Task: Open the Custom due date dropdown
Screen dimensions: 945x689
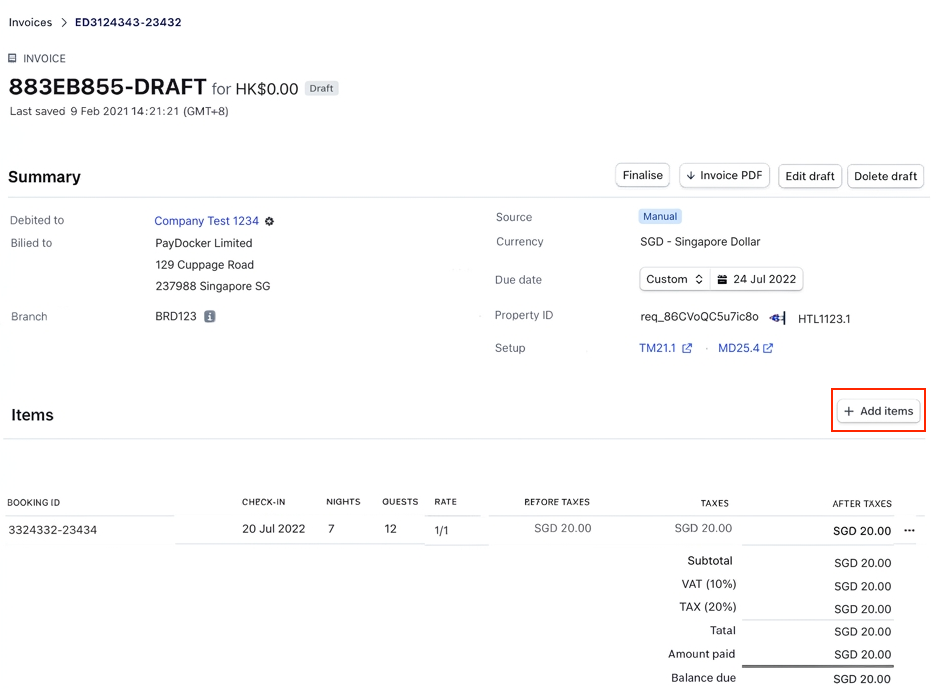Action: 675,279
